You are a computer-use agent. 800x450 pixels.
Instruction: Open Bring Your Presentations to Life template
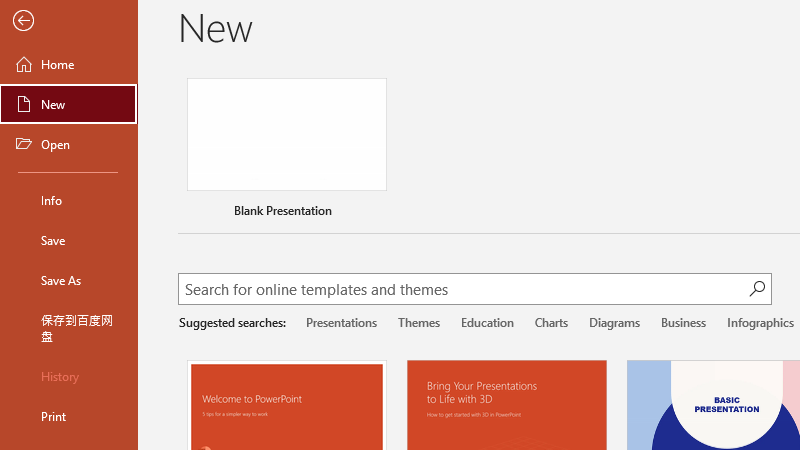507,406
